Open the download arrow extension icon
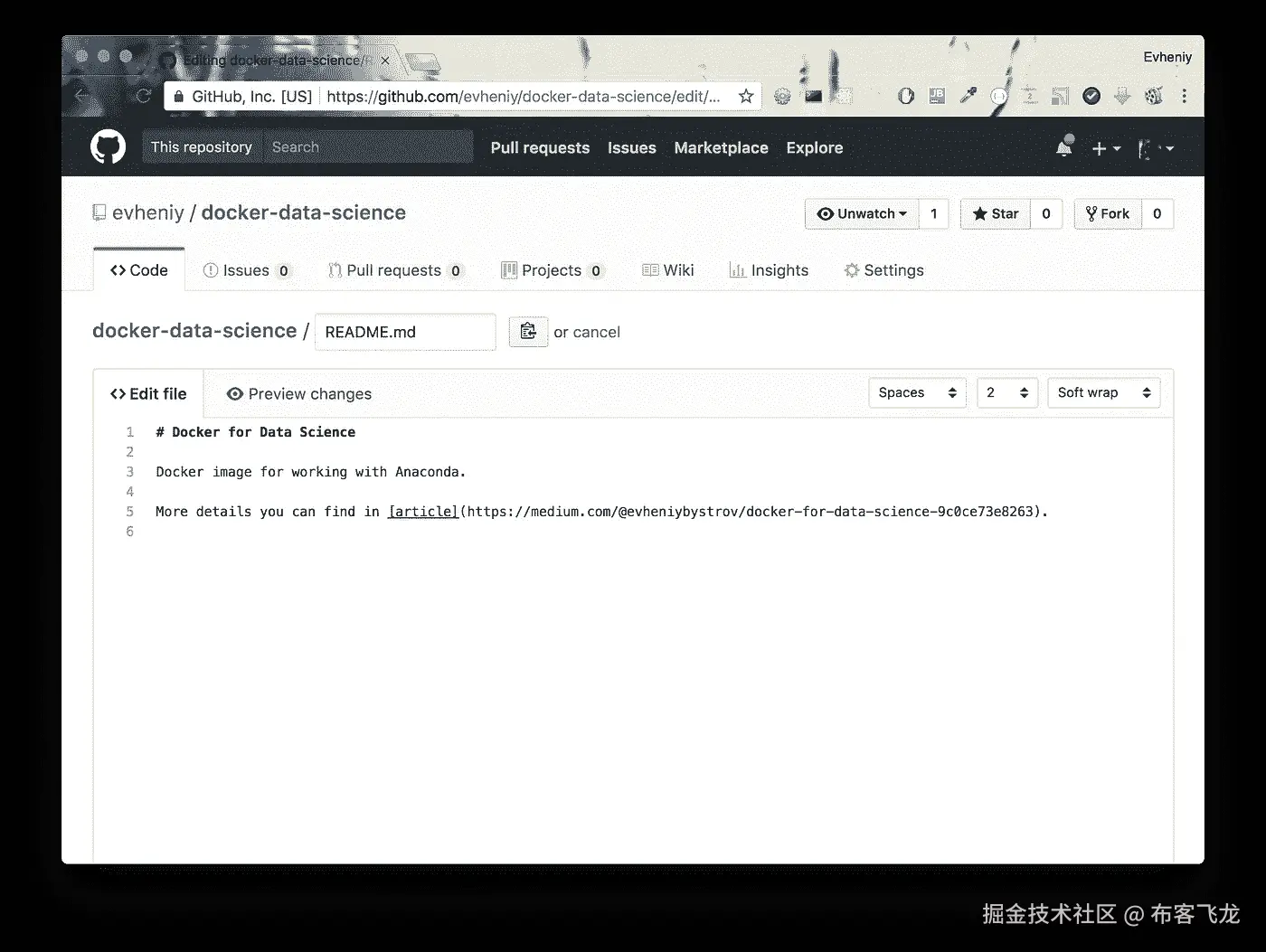 (x=1122, y=96)
